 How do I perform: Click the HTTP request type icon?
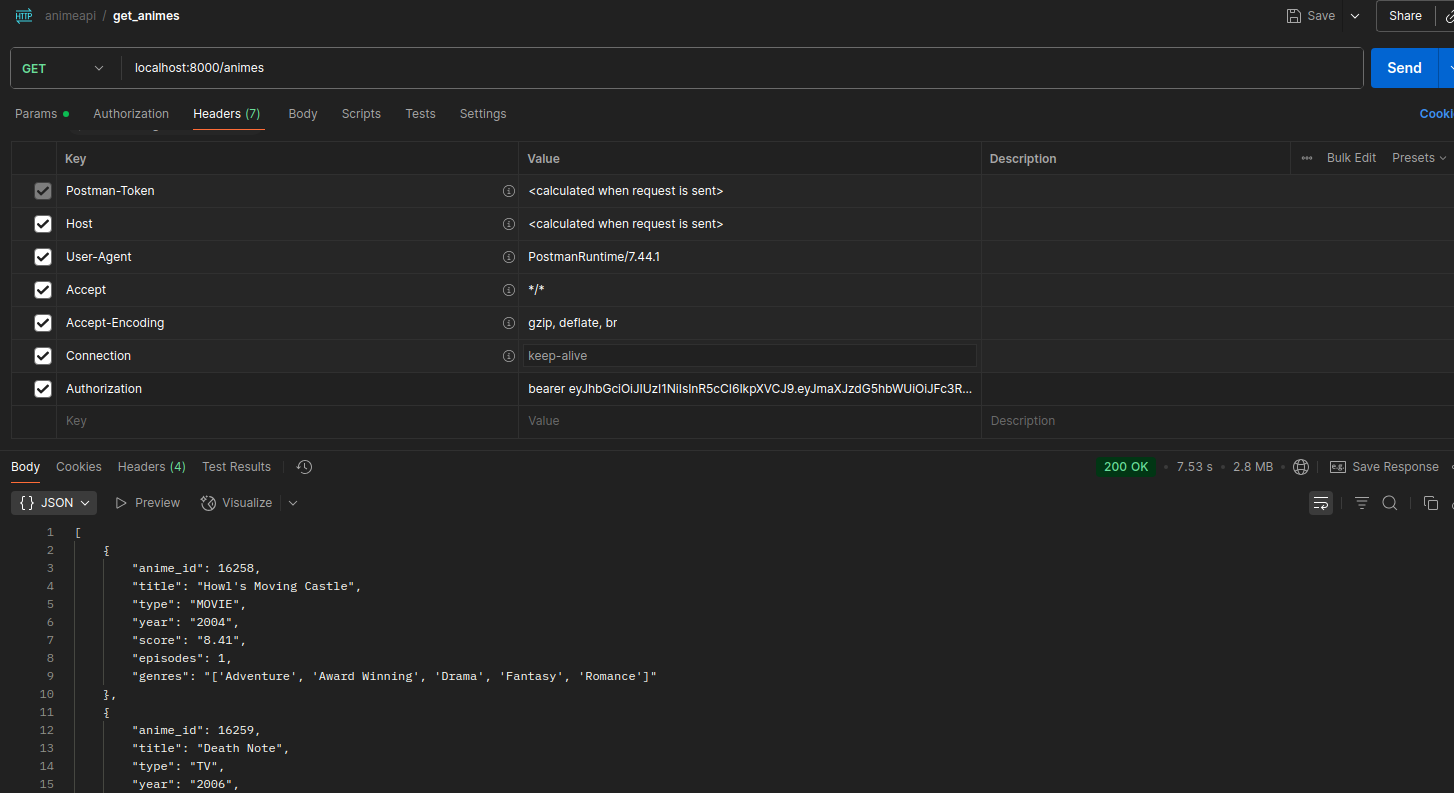[x=24, y=16]
